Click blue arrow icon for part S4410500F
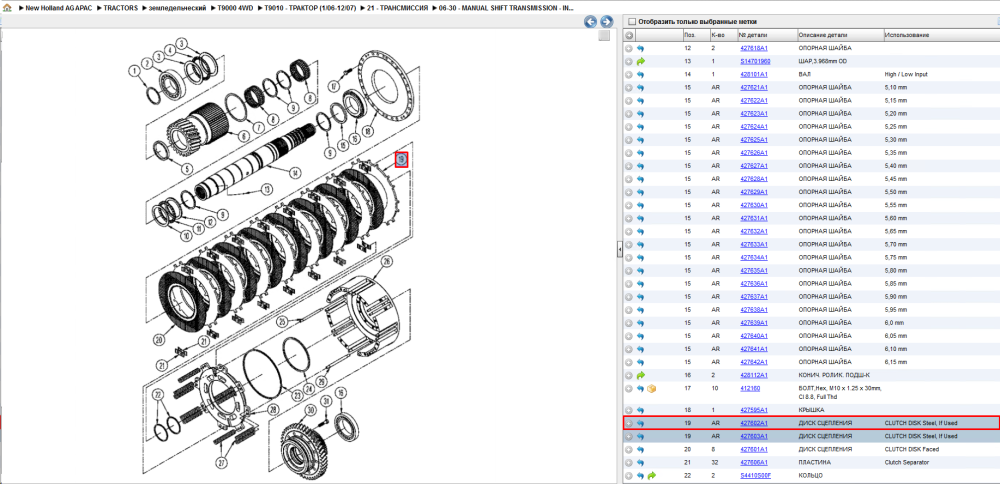Screen dimensions: 1000x484 (x=641, y=475)
